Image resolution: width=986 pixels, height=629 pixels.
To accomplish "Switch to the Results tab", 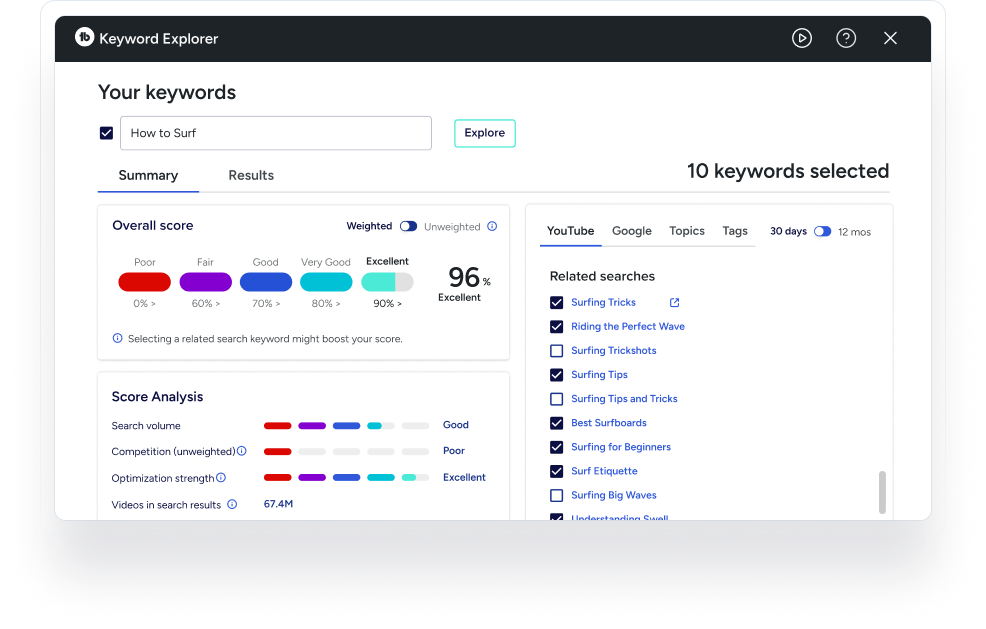I will [x=251, y=175].
